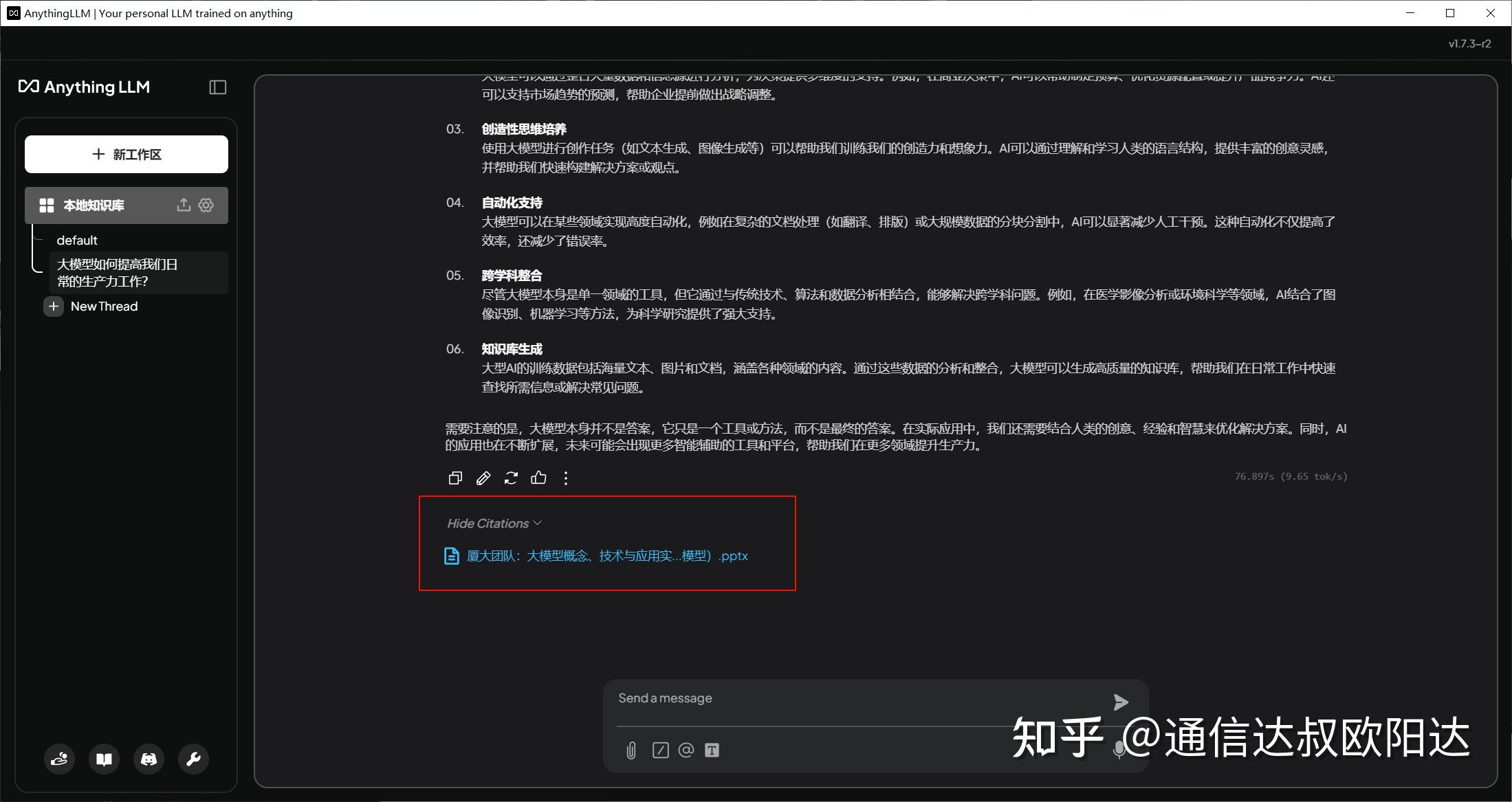Click the heading 知识库生成
The width and height of the screenshot is (1512, 802).
tap(512, 349)
